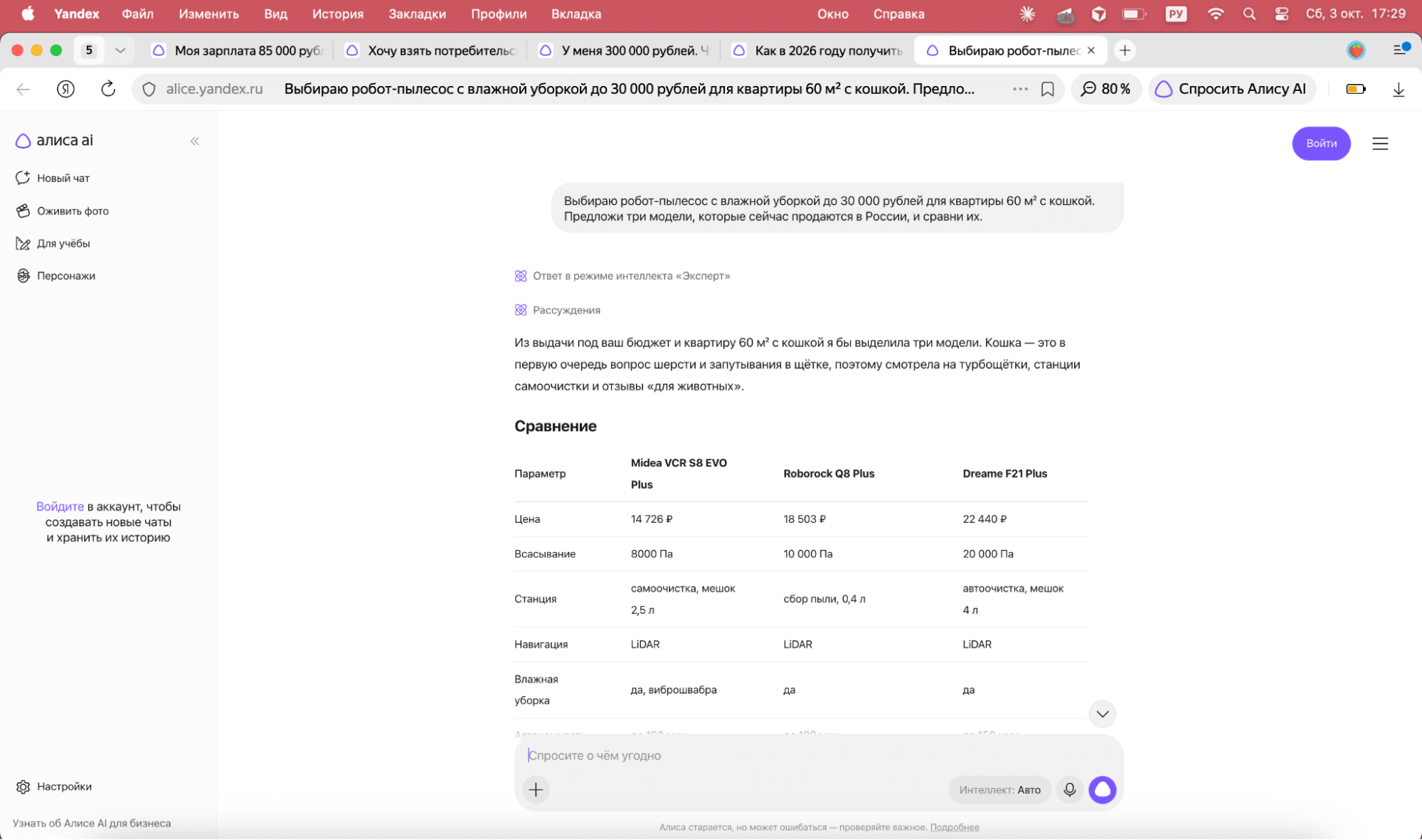Bookmark this page in address bar
1422x840 pixels.
[x=1047, y=89]
